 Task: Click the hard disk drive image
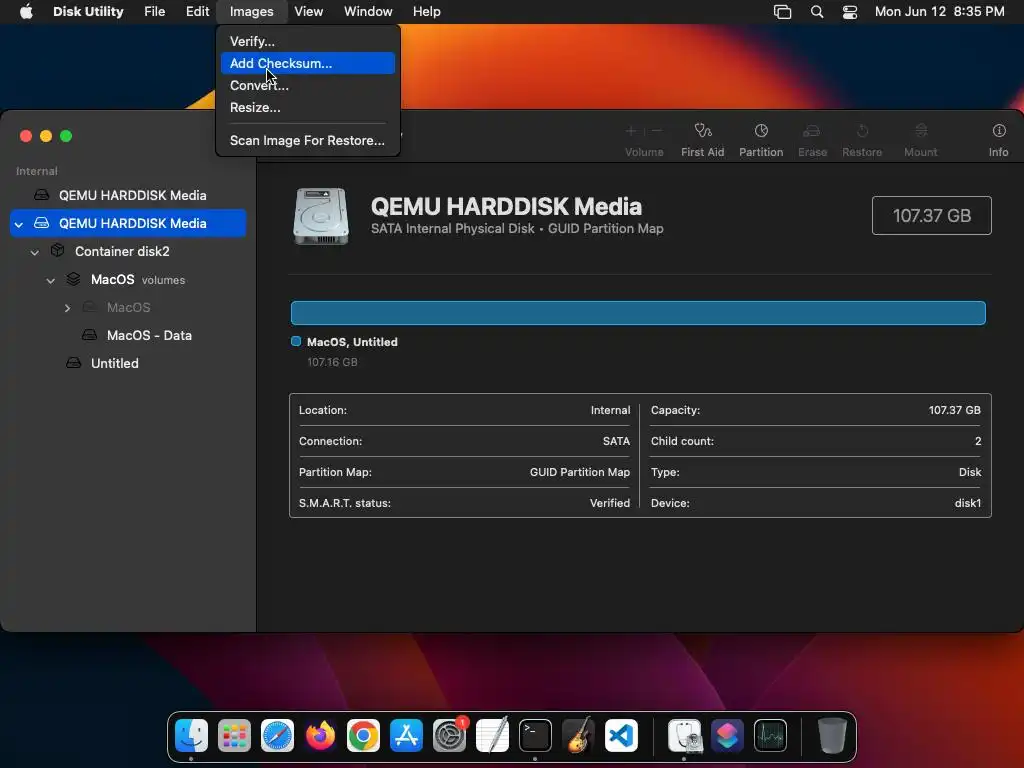point(321,216)
